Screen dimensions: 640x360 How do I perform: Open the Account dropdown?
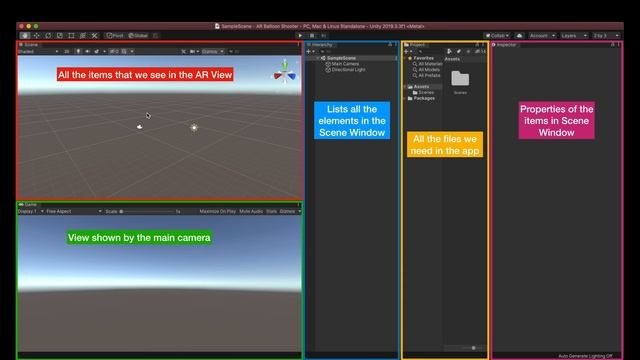click(x=542, y=36)
